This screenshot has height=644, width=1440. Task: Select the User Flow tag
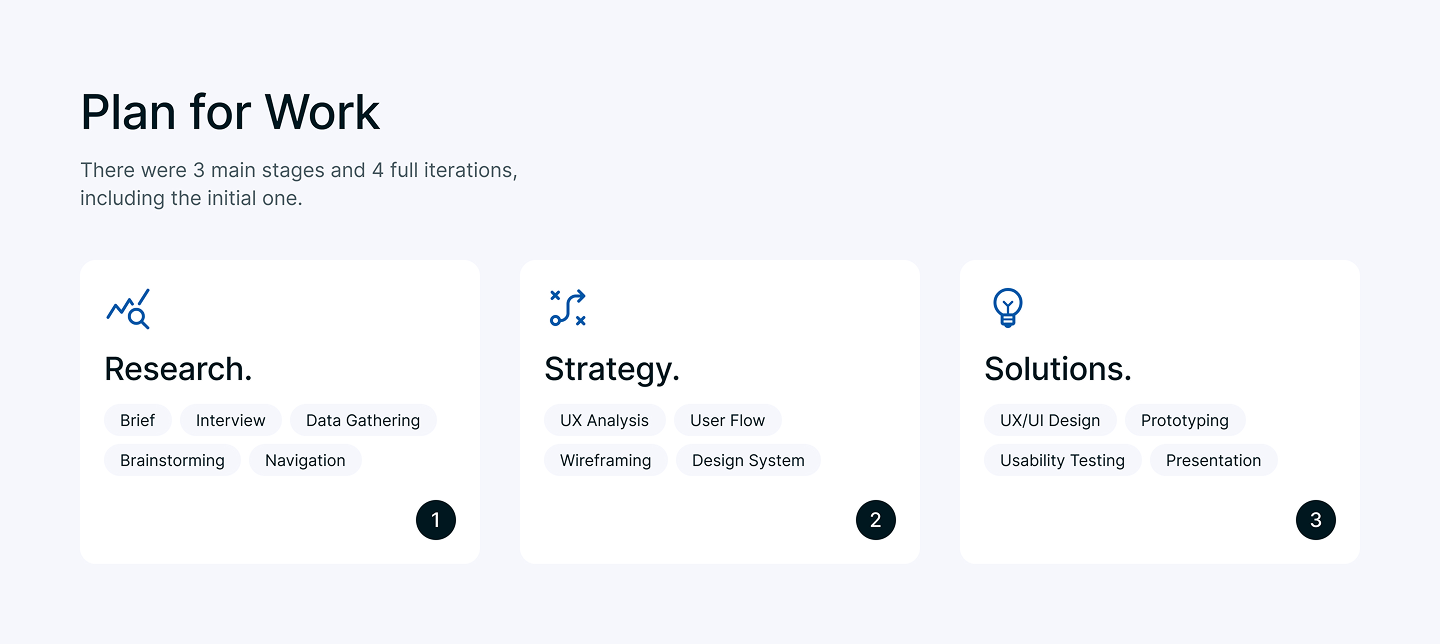(727, 420)
